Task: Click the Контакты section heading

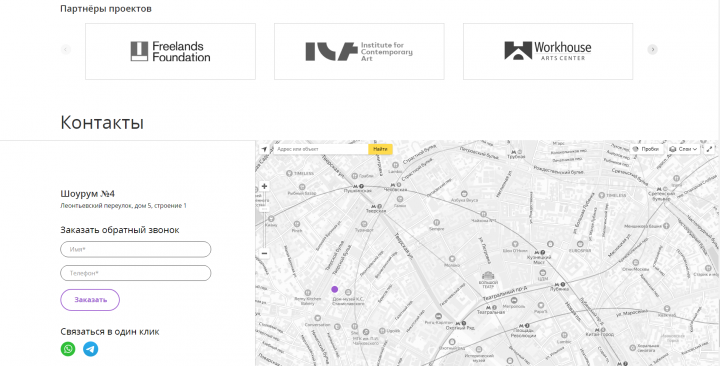Action: [x=102, y=123]
